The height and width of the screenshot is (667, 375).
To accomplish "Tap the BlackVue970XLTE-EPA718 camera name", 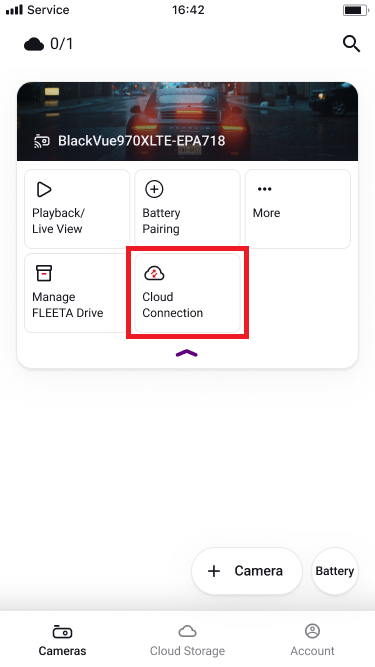I will coord(142,141).
